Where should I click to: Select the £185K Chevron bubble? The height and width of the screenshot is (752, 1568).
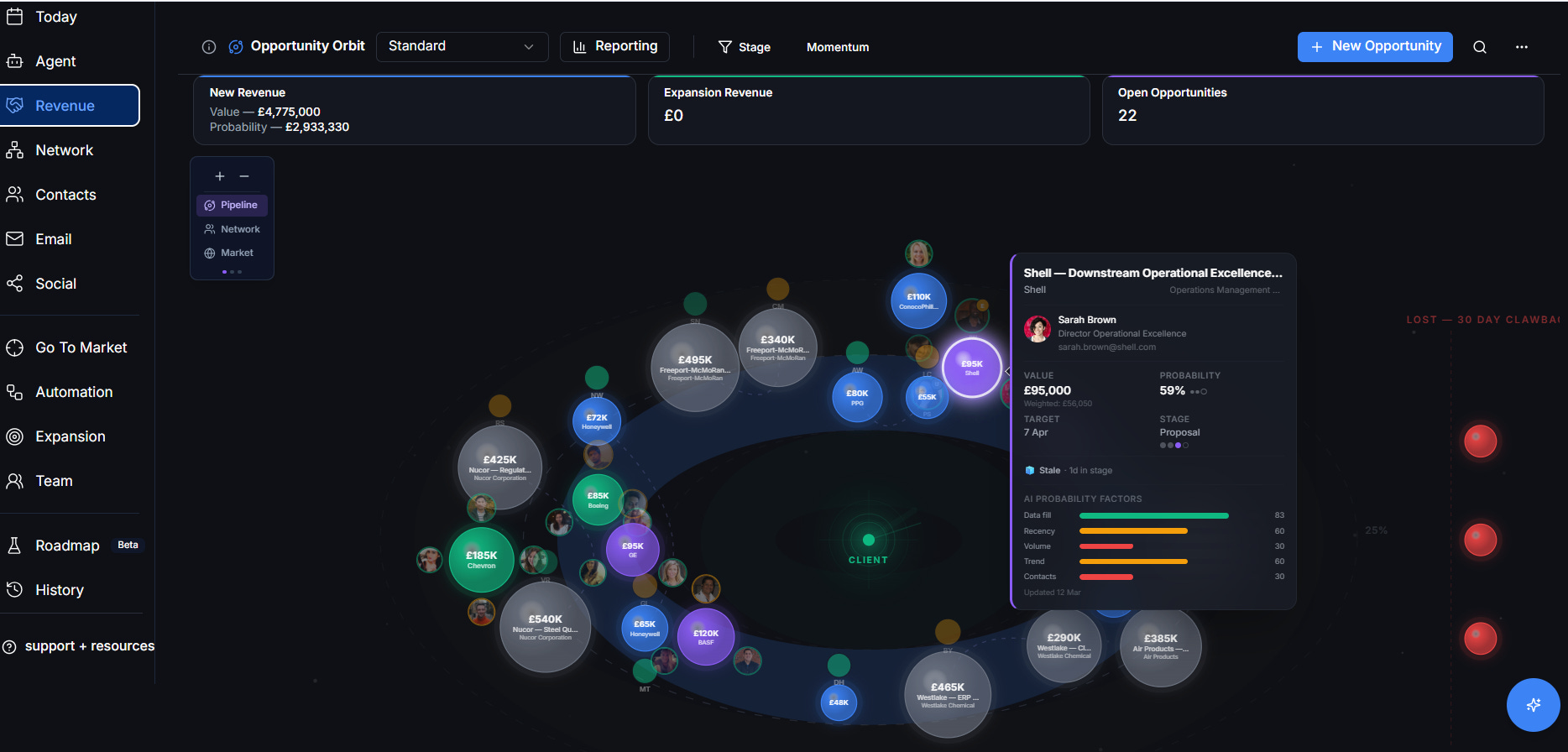coord(481,560)
